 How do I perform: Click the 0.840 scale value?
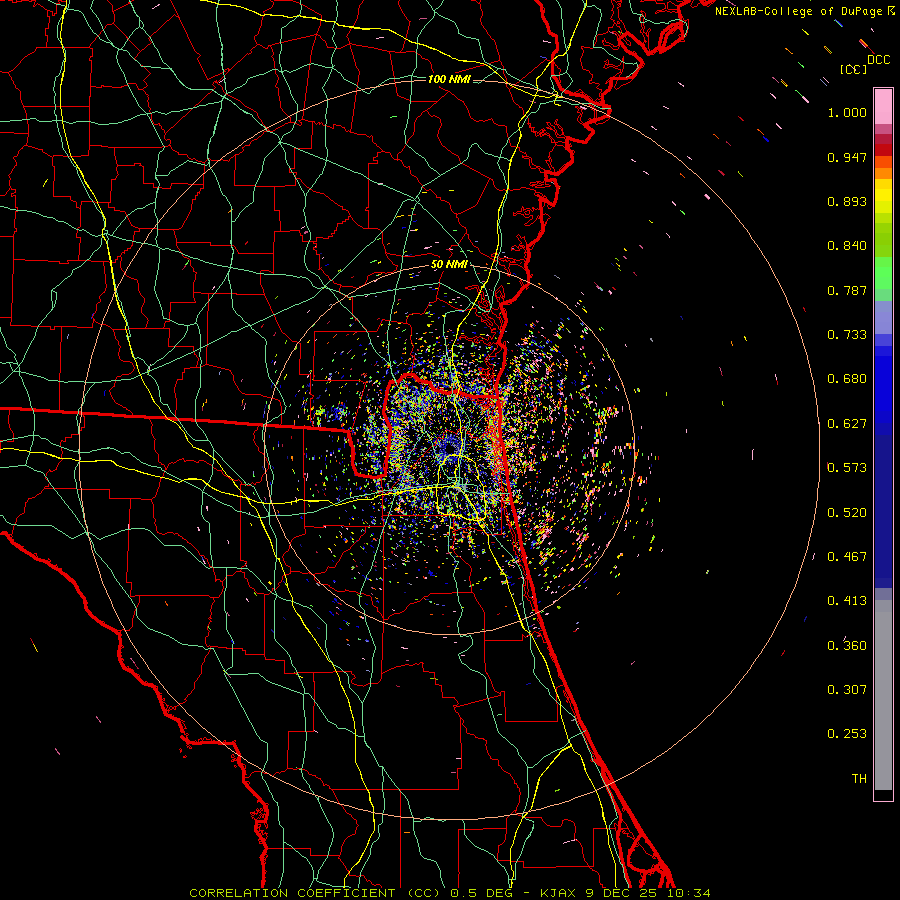click(847, 246)
